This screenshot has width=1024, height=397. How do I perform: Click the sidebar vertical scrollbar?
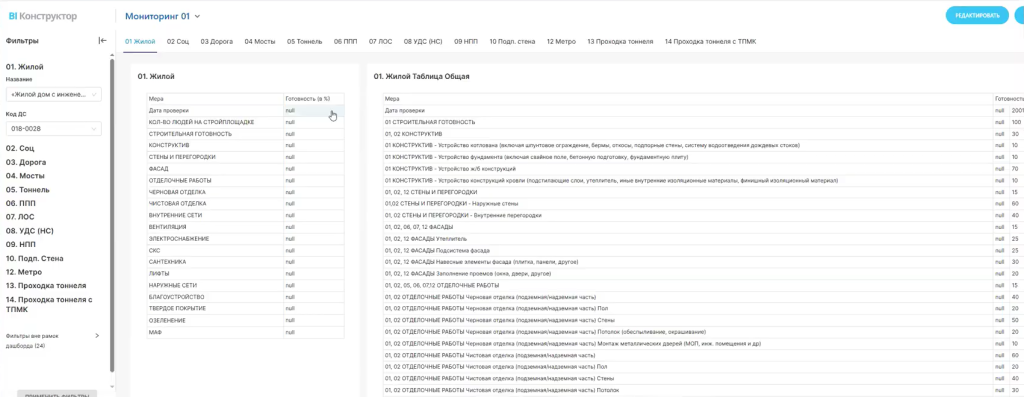(112, 215)
